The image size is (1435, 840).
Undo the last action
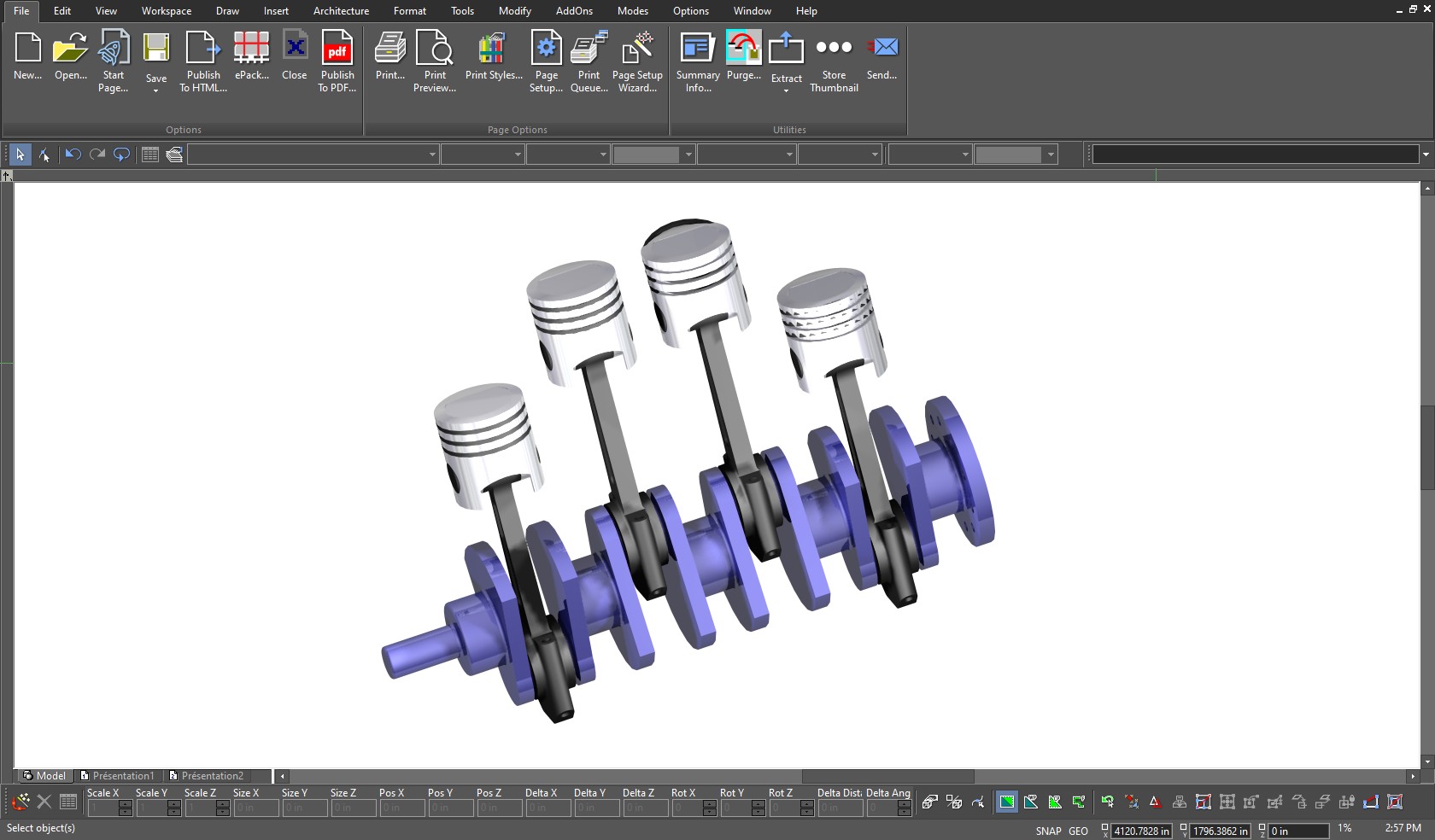click(72, 155)
